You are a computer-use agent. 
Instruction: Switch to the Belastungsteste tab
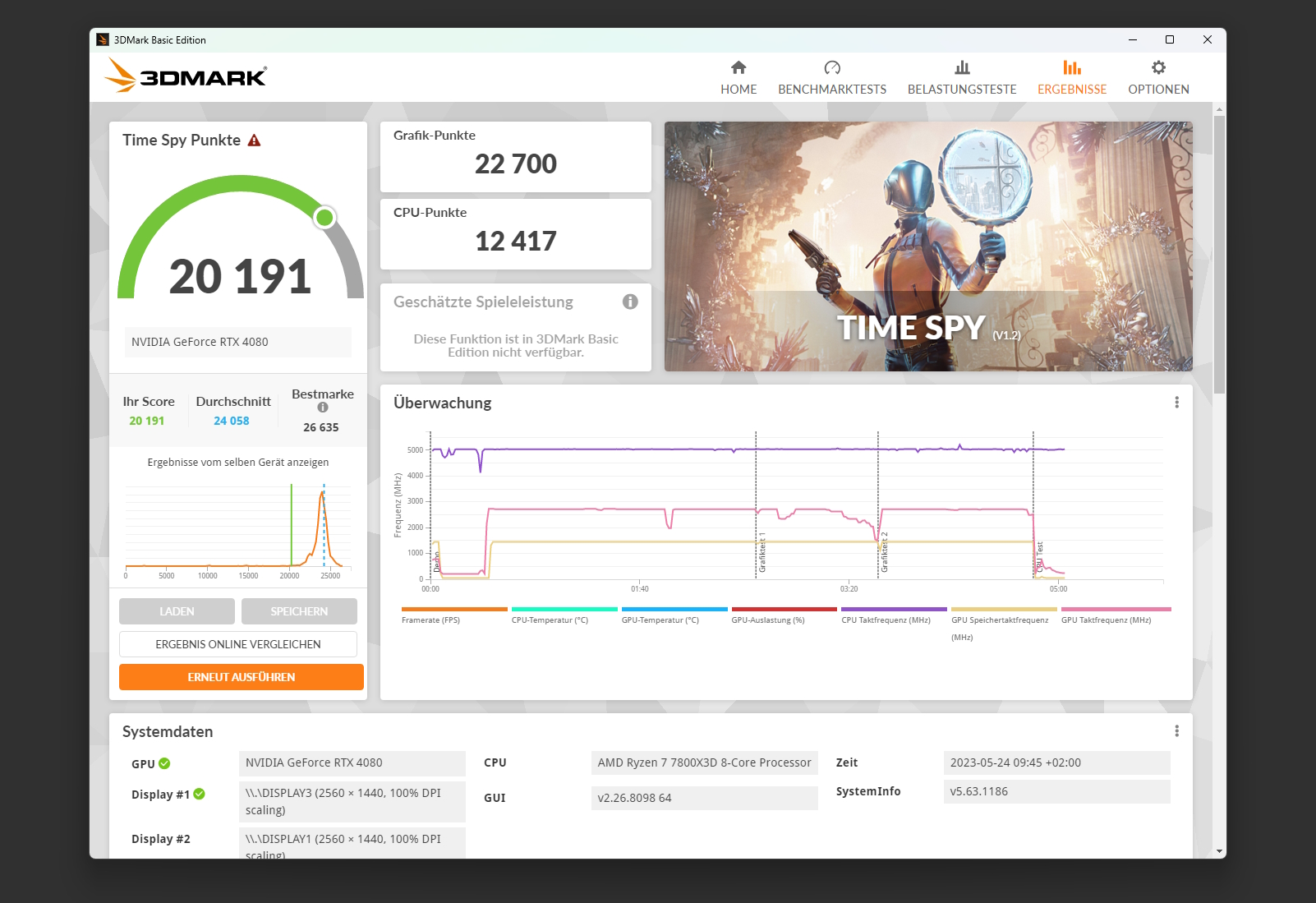click(x=962, y=78)
